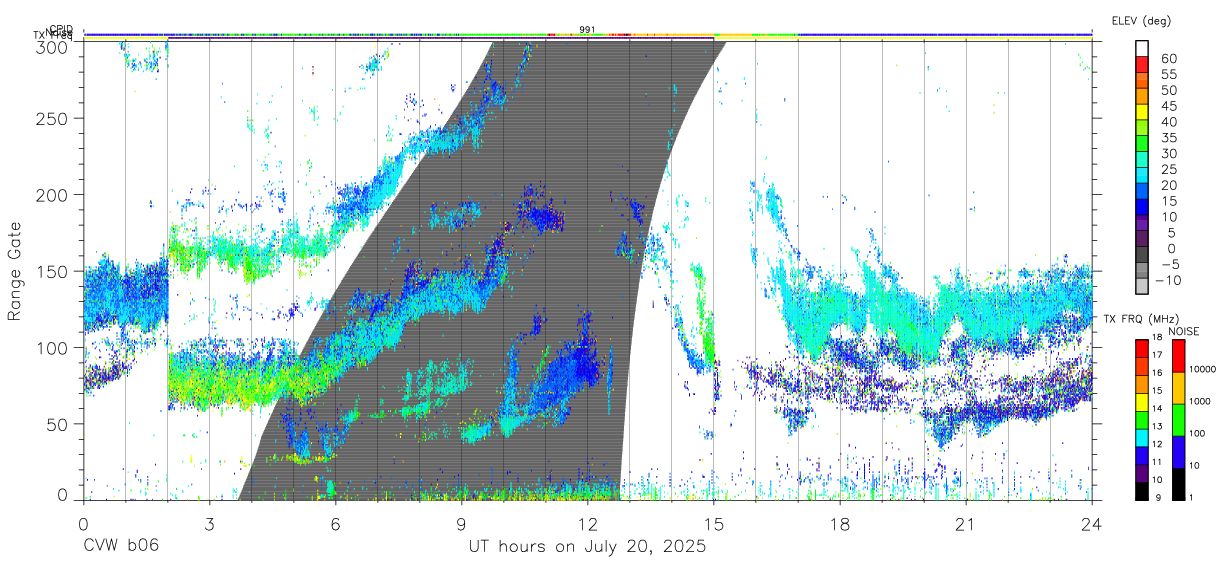Click the '9' label on TX FRQ scale
This screenshot has height=567, width=1228.
tap(1158, 497)
